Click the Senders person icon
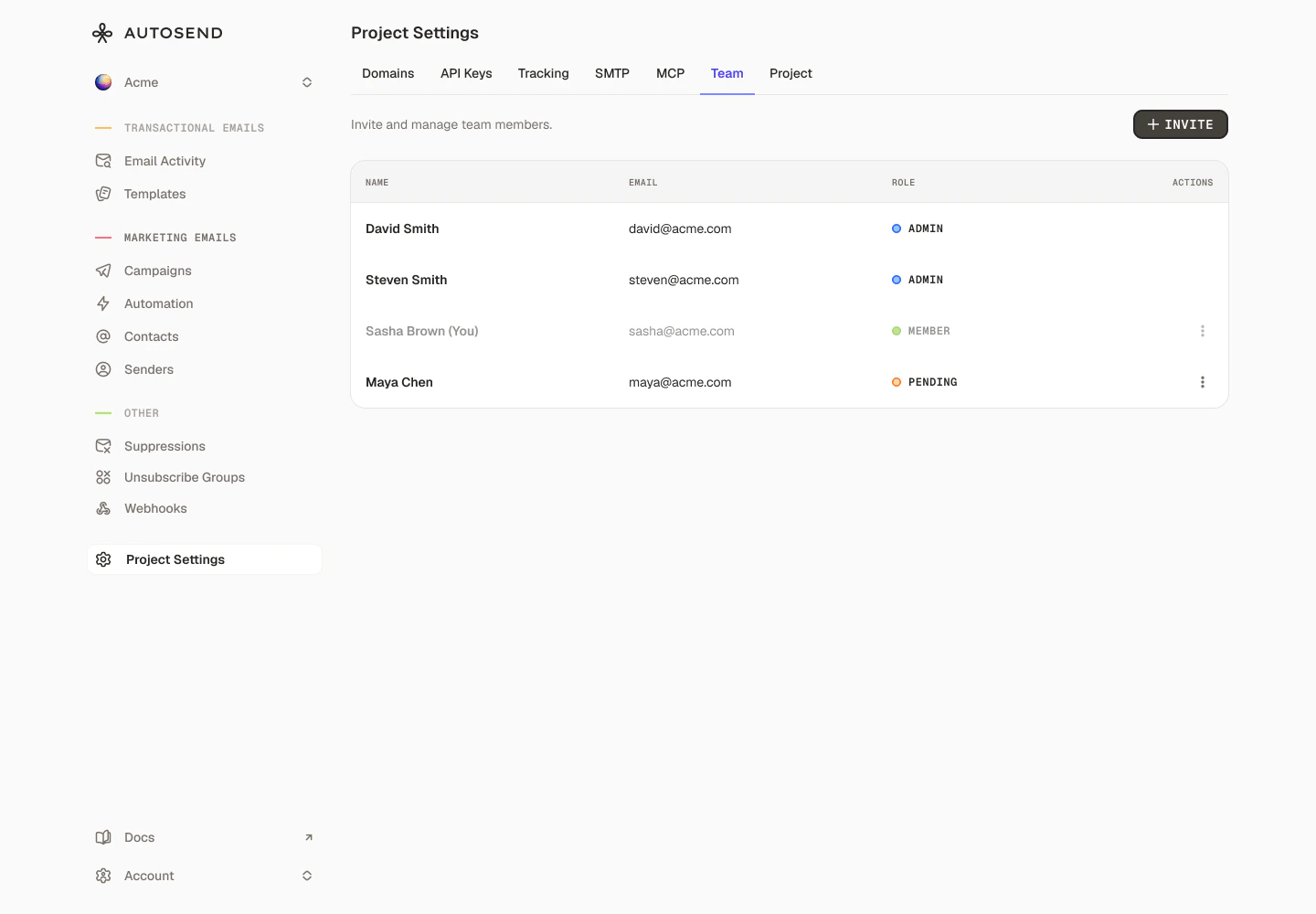The image size is (1316, 914). tap(103, 369)
